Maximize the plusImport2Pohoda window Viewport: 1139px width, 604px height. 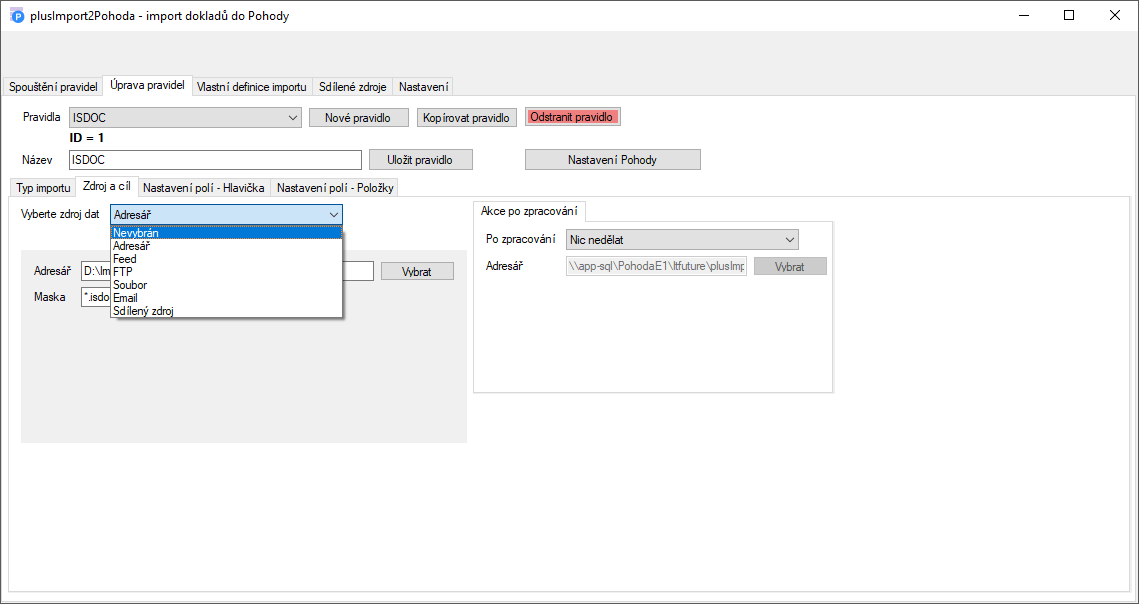pos(1069,15)
